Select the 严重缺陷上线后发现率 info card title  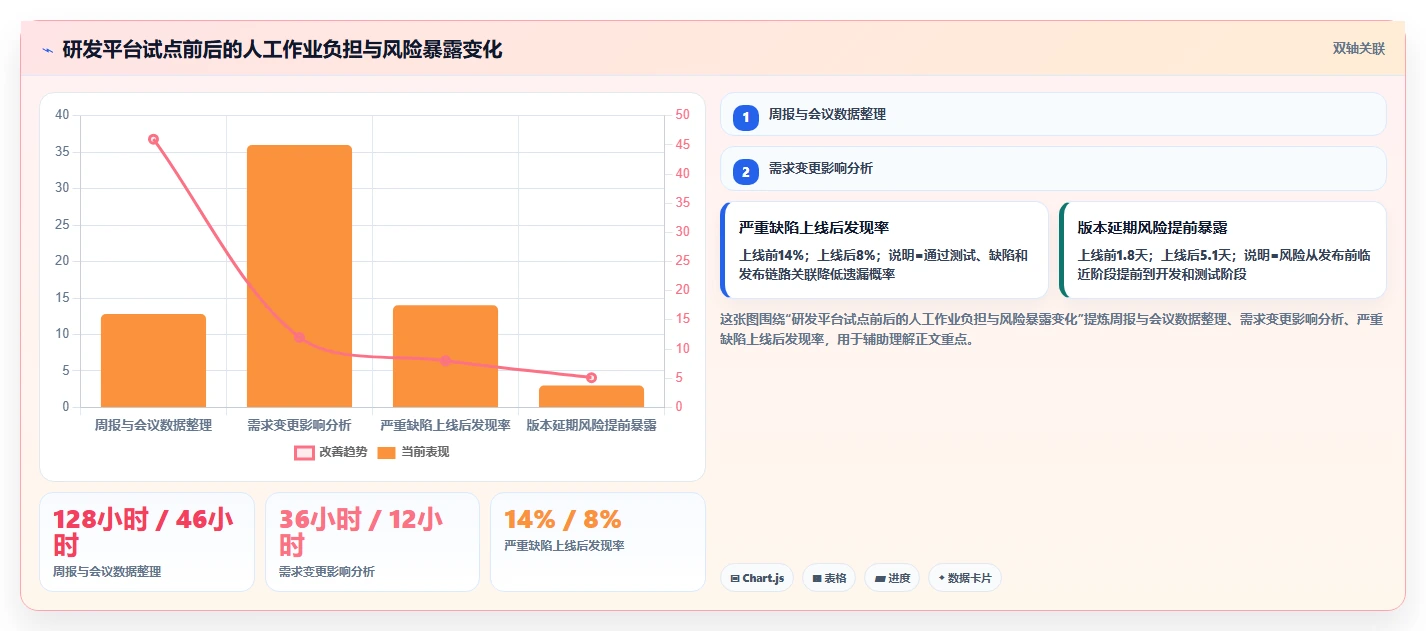[x=814, y=228]
